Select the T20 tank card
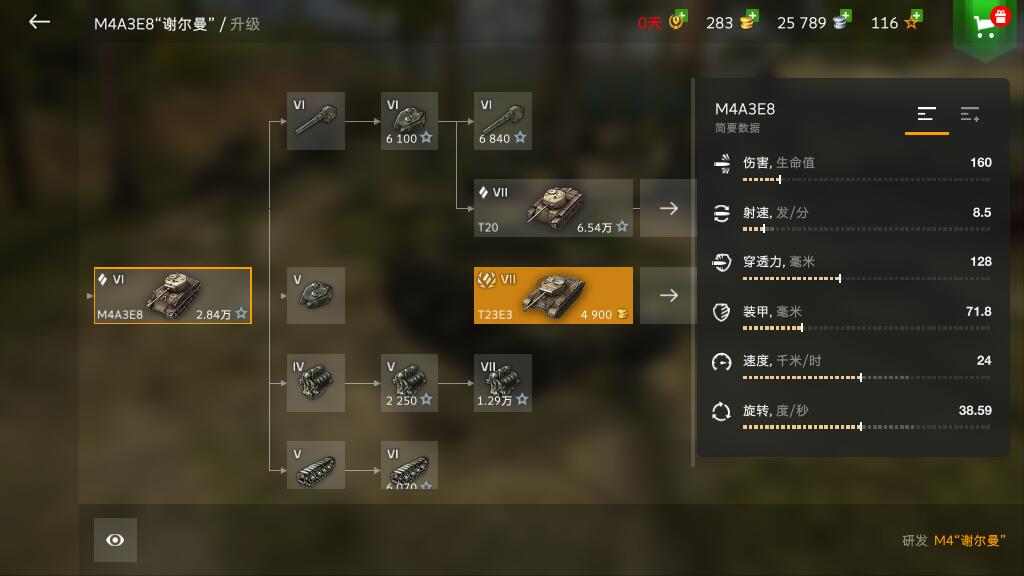Image resolution: width=1024 pixels, height=576 pixels. click(x=553, y=208)
